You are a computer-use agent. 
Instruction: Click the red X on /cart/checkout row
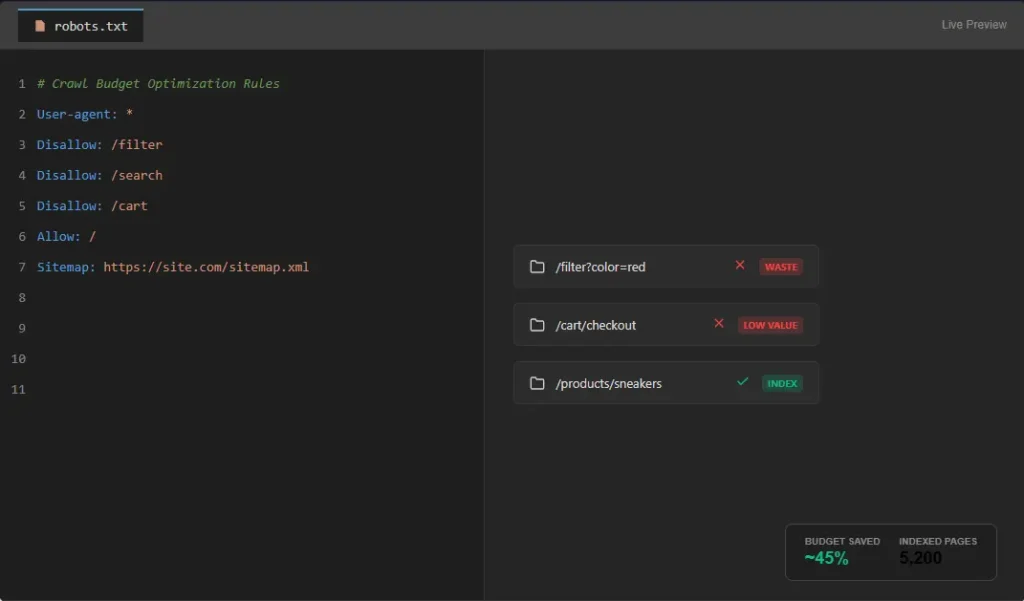[719, 323]
